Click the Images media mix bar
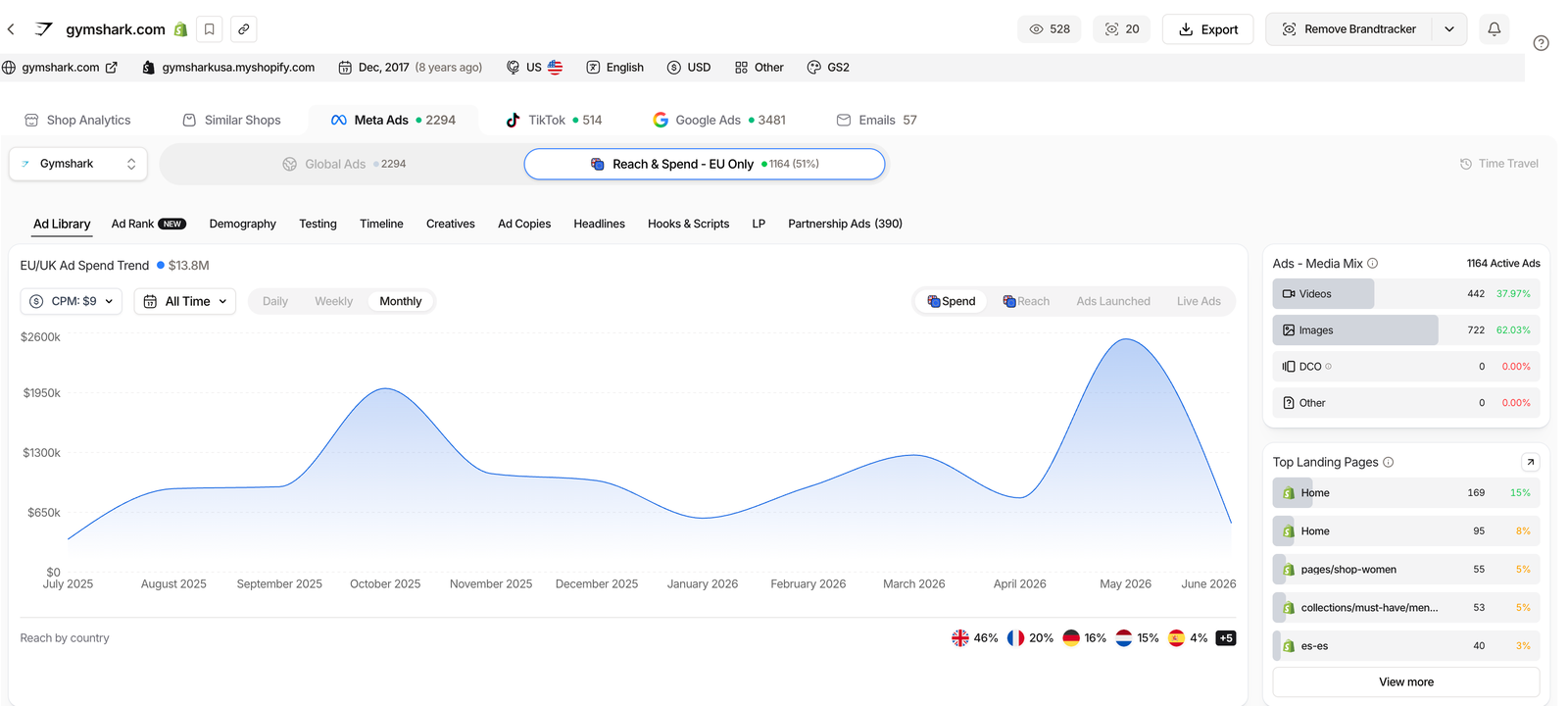1568x706 pixels. pyautogui.click(x=1405, y=330)
